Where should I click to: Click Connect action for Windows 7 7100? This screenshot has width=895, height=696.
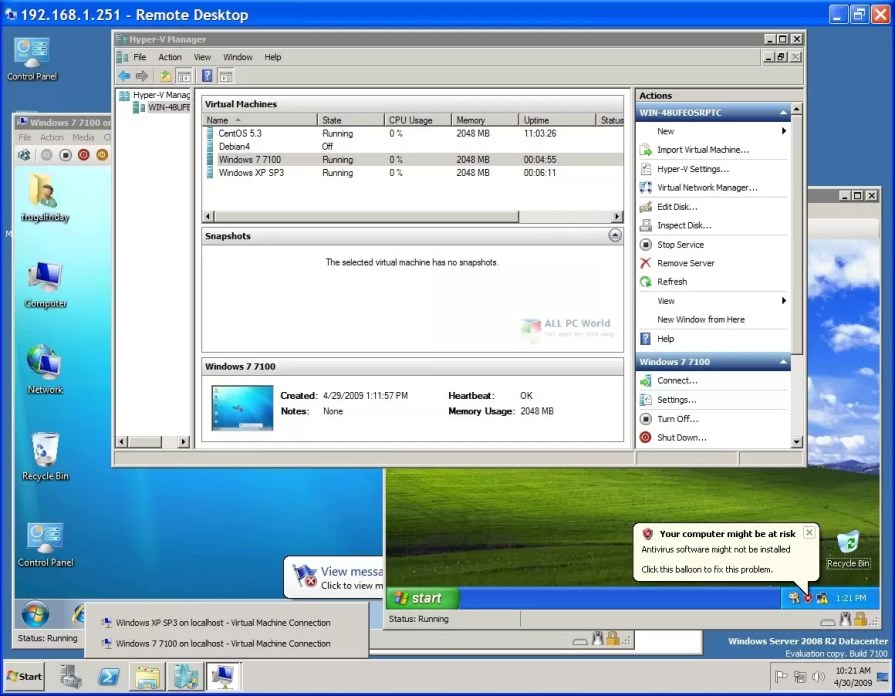pyautogui.click(x=677, y=380)
